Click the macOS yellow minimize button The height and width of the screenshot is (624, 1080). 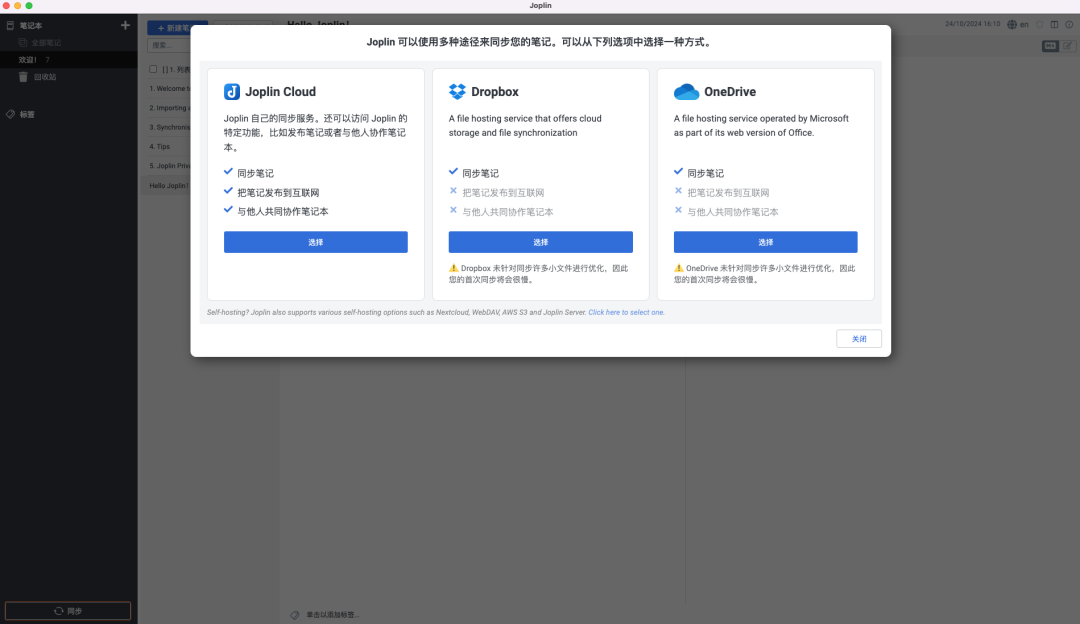17,6
